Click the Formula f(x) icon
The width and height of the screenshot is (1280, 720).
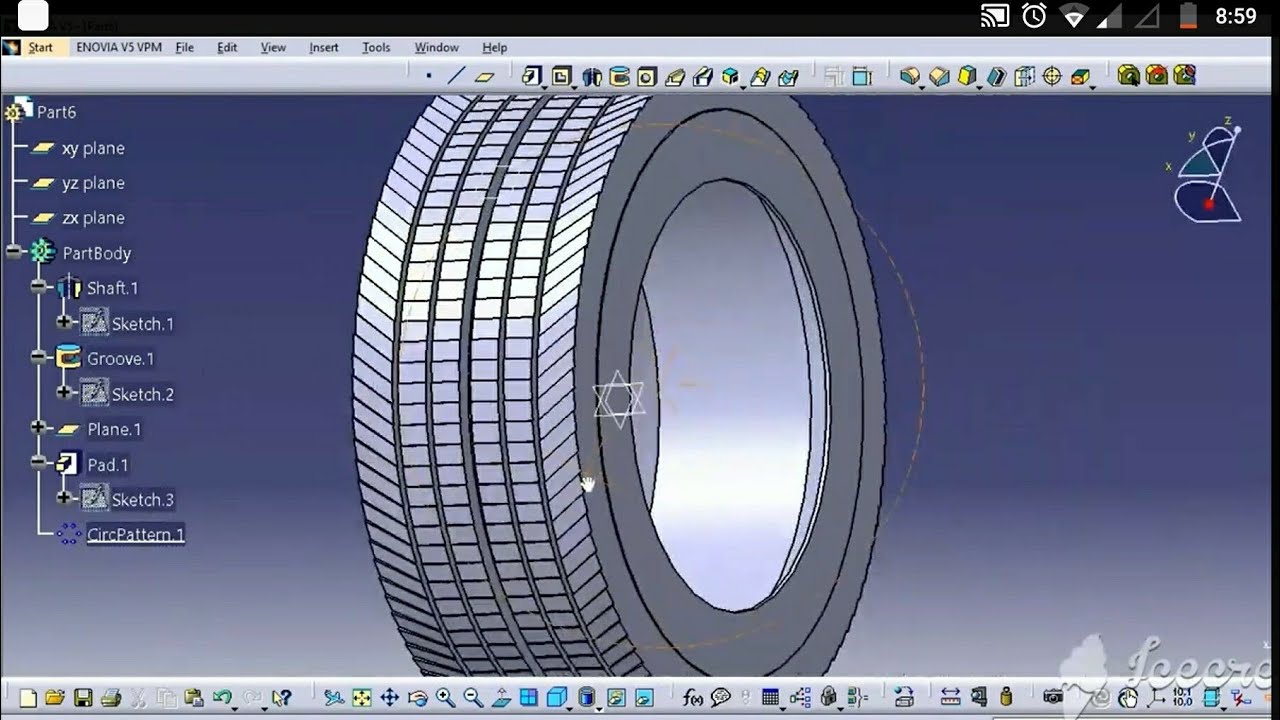(x=692, y=698)
